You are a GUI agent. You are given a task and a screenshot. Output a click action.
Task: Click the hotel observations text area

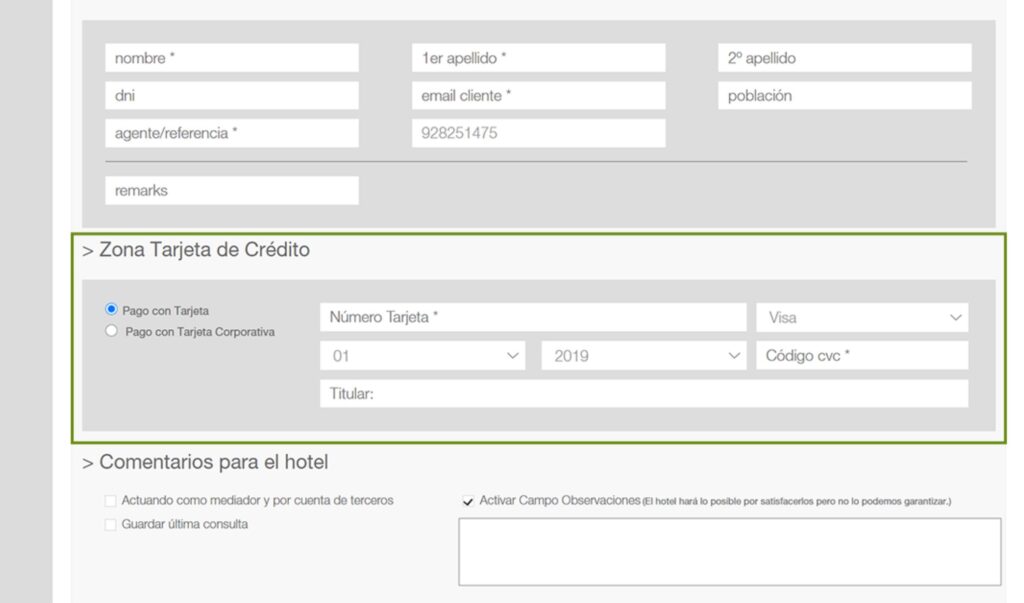pos(729,551)
